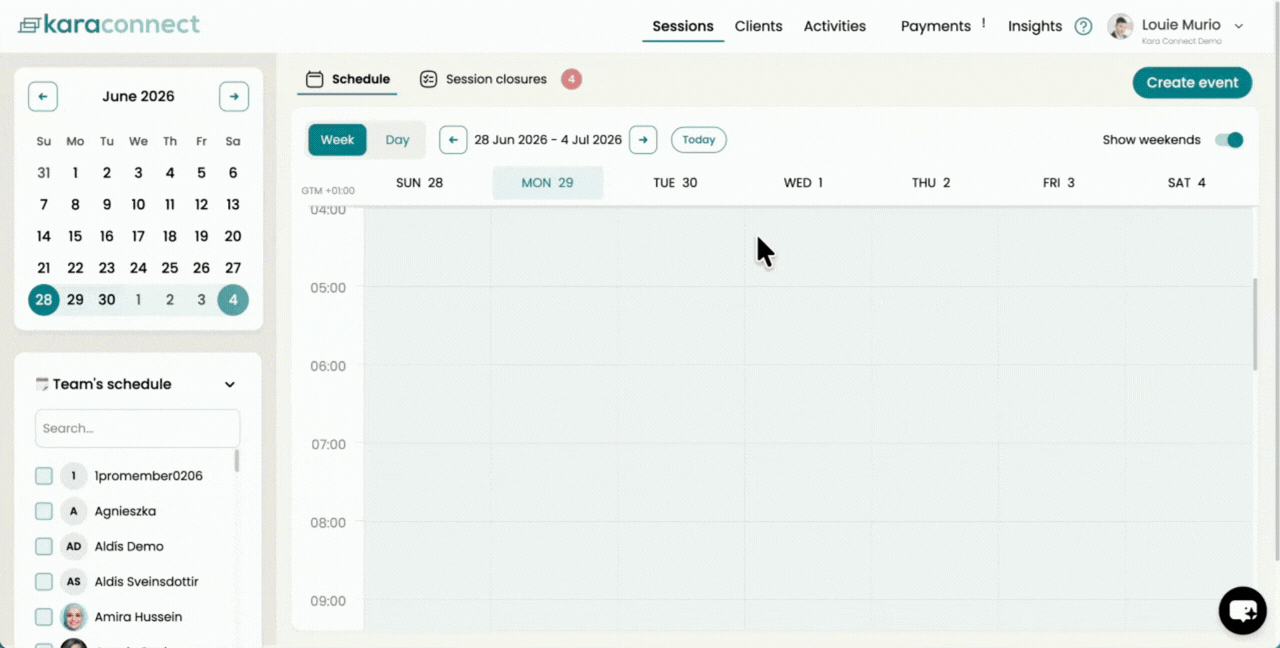Click the 05:00 time label
Viewport: 1280px width, 648px height.
[x=328, y=288]
